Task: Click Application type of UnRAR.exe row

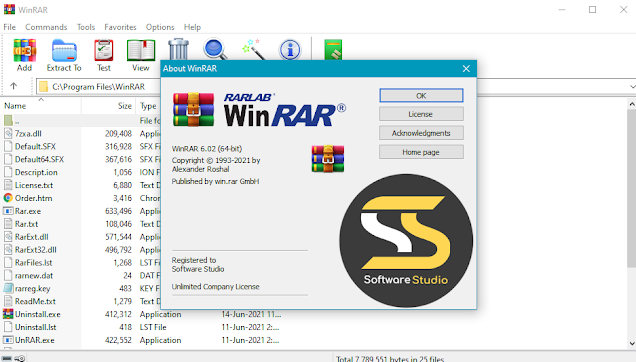Action: click(161, 340)
